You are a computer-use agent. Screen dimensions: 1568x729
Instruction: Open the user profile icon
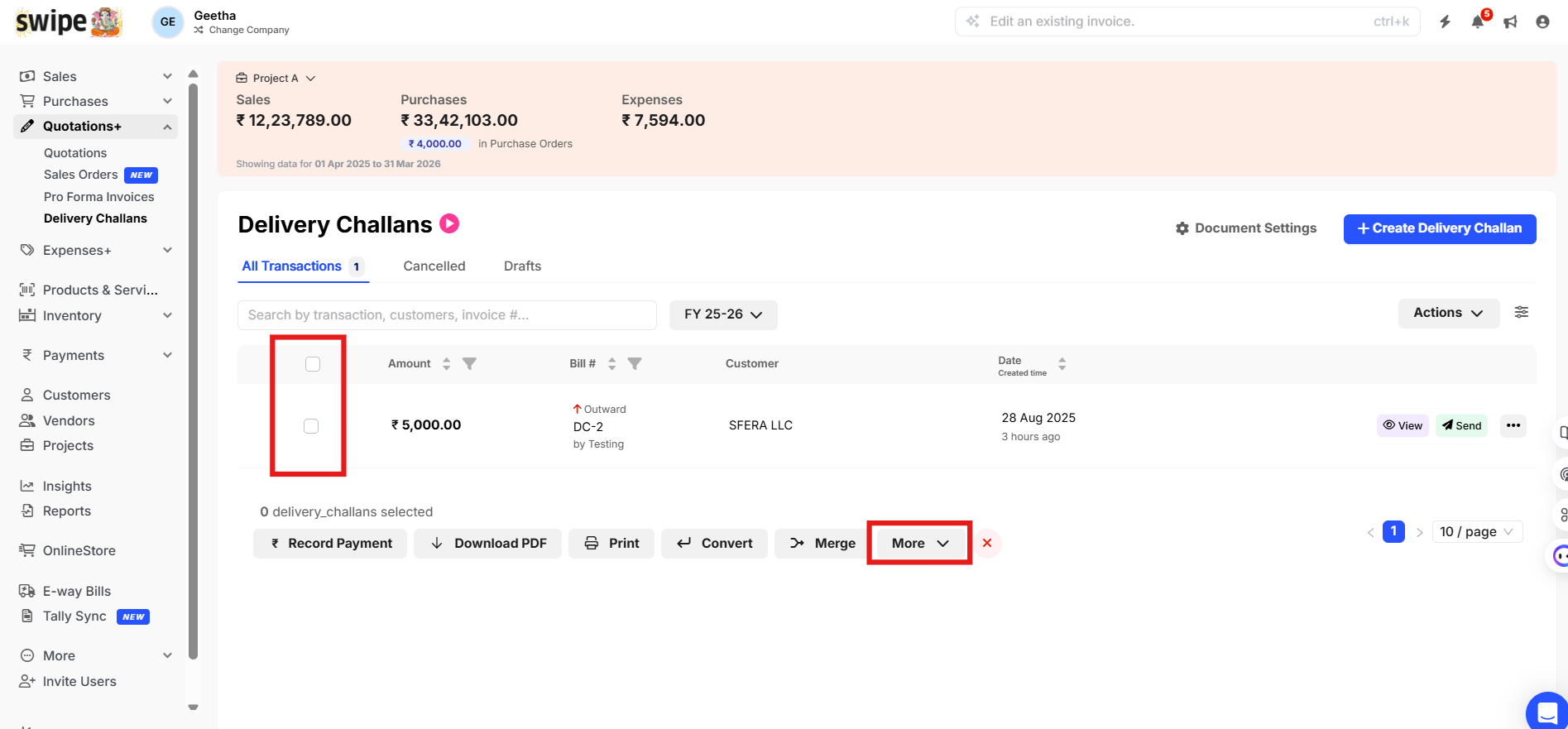coord(1542,22)
